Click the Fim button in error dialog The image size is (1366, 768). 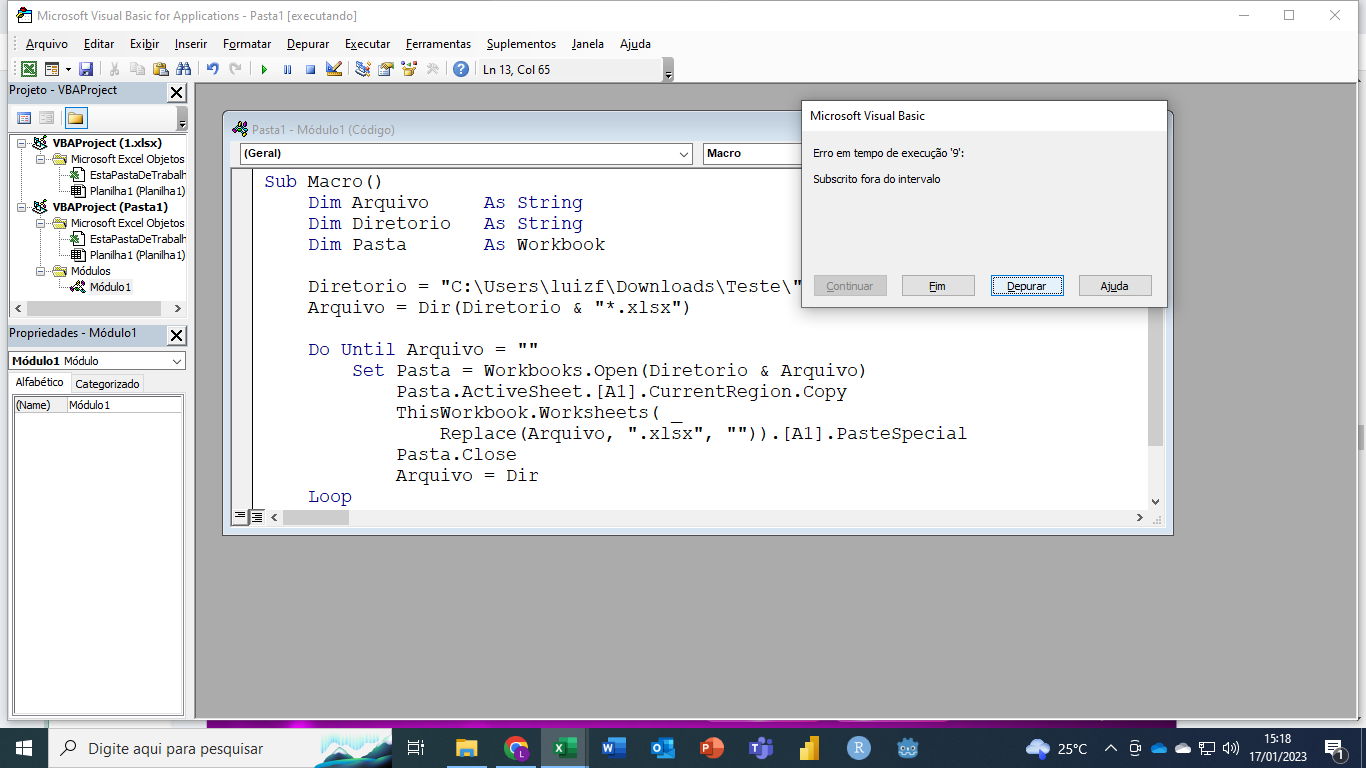click(938, 286)
